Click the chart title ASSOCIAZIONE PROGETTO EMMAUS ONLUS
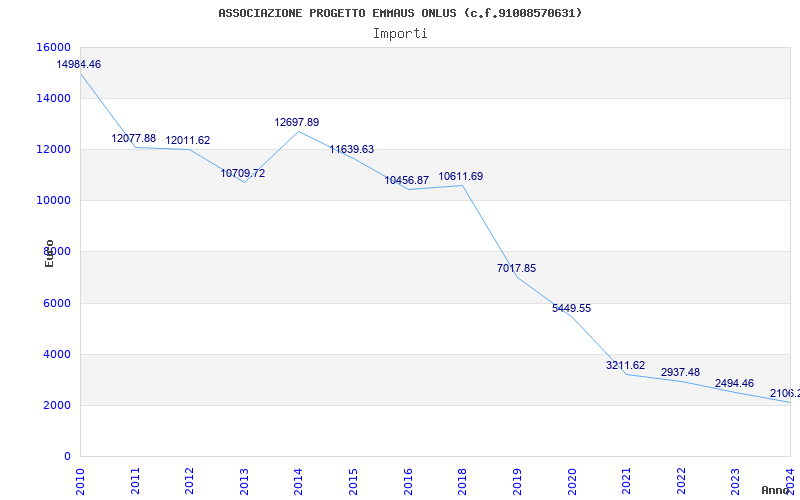Image resolution: width=800 pixels, height=500 pixels. pos(400,13)
